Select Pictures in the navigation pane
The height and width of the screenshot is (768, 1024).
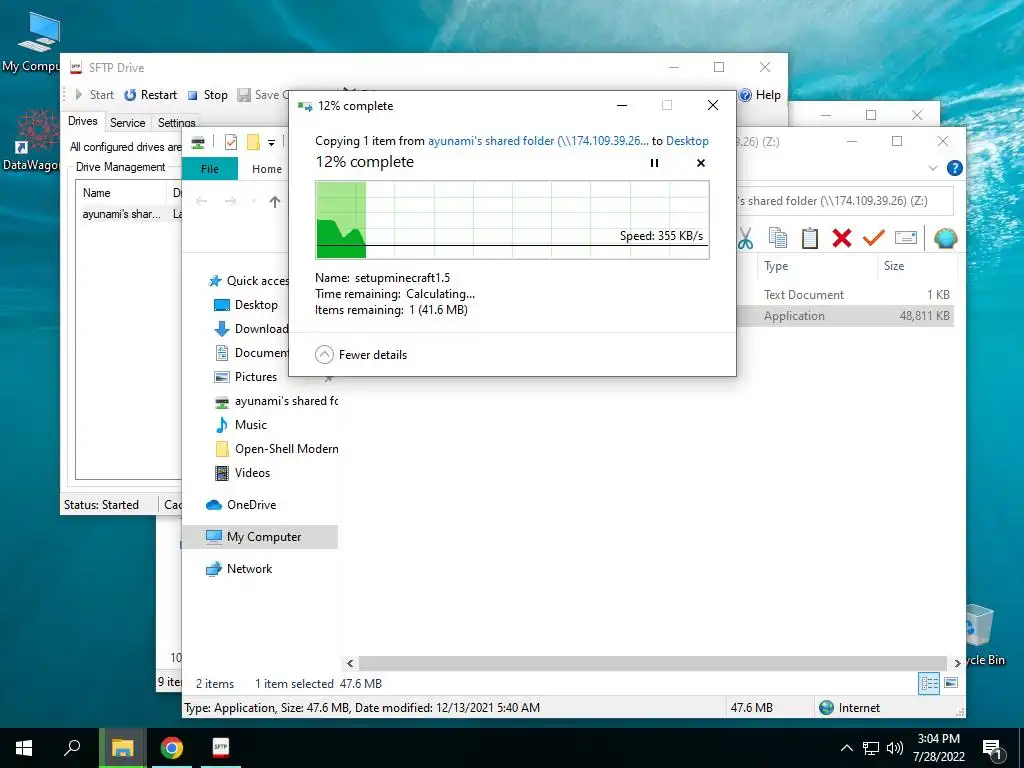pos(246,377)
